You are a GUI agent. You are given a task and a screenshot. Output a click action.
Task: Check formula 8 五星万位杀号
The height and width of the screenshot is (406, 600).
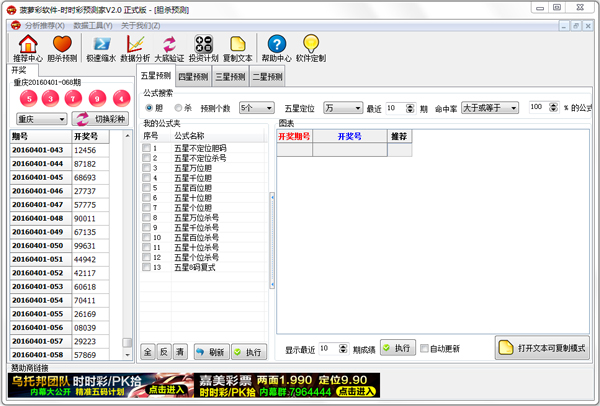[146, 217]
